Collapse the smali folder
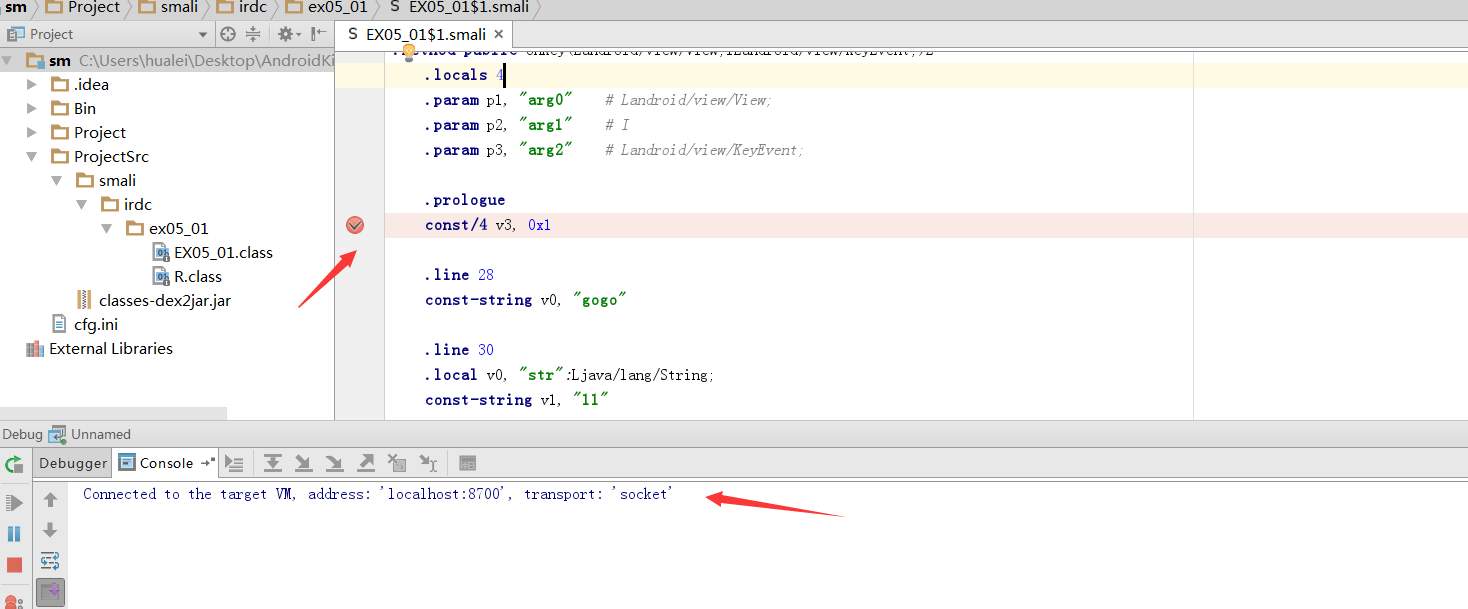1468x609 pixels. 58,180
